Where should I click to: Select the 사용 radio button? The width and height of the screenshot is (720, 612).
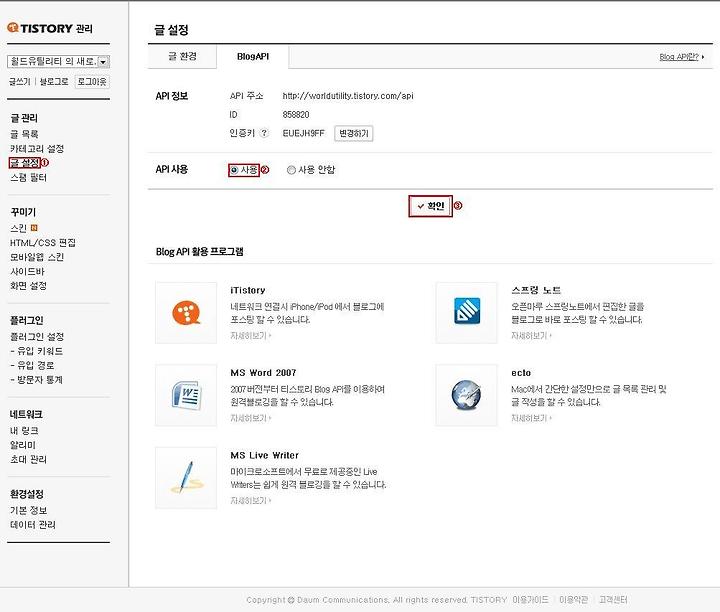point(234,170)
